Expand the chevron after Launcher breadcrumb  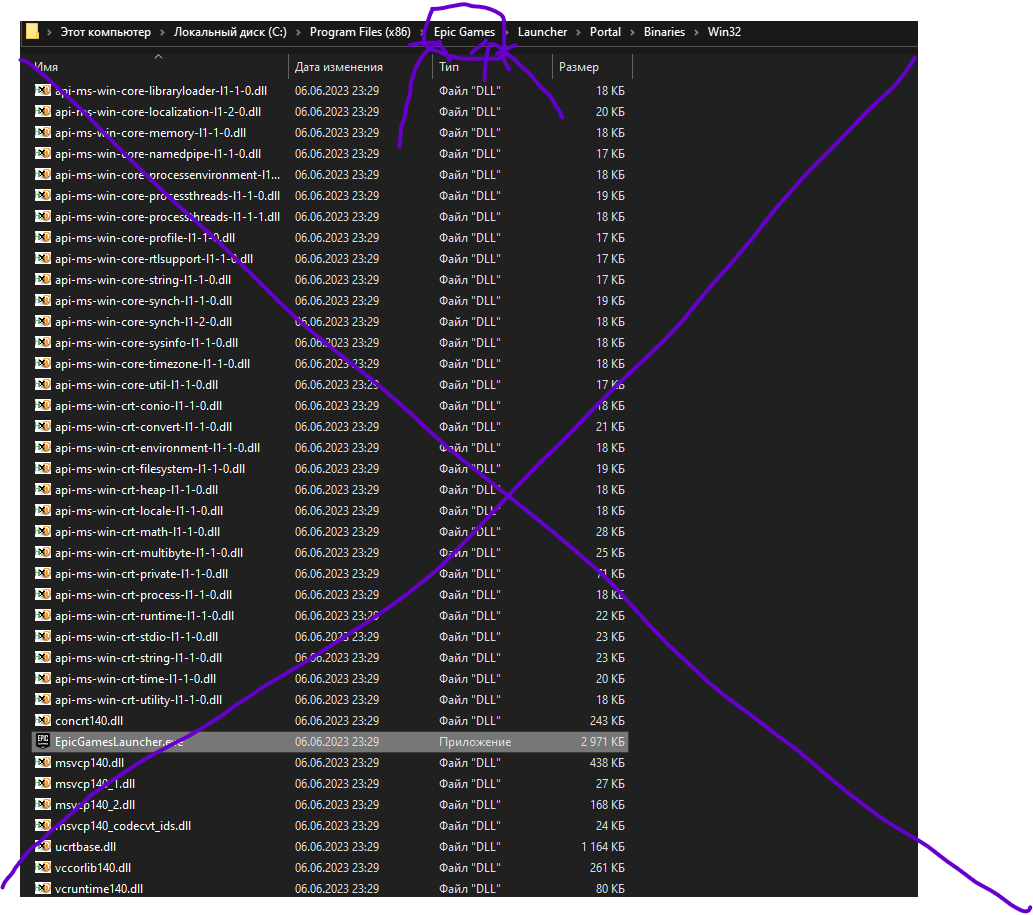pyautogui.click(x=578, y=32)
